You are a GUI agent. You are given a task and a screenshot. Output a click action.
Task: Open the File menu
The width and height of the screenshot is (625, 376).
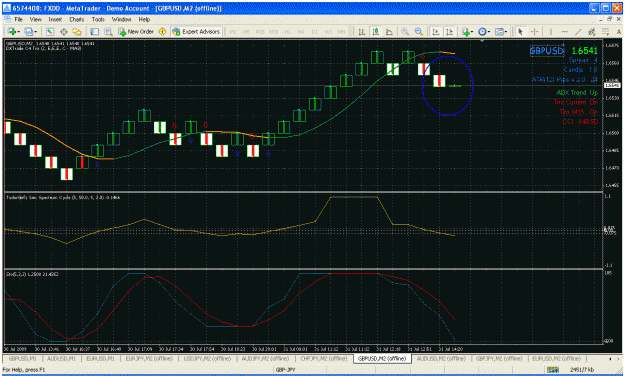[x=18, y=19]
